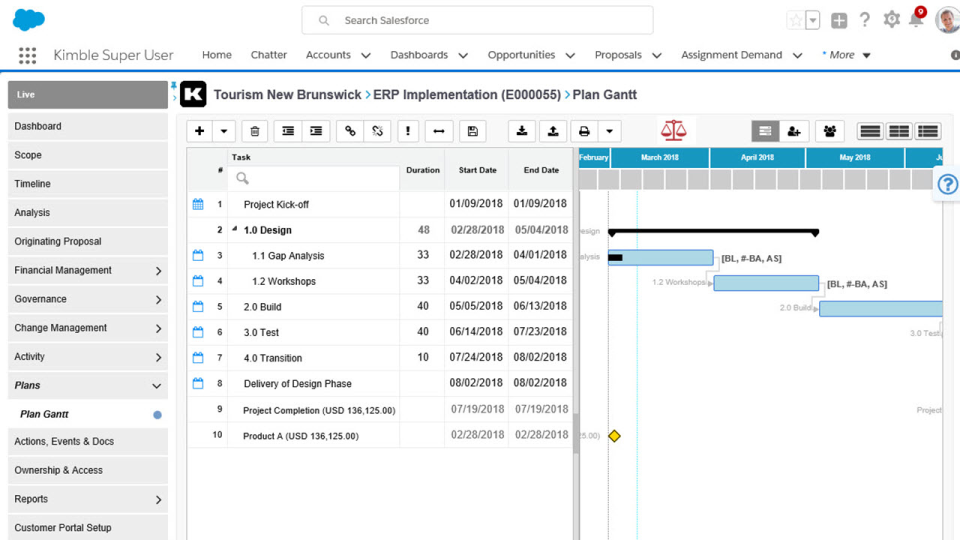Viewport: 960px width, 540px height.
Task: Click the Kimble K logo icon
Action: click(x=193, y=94)
